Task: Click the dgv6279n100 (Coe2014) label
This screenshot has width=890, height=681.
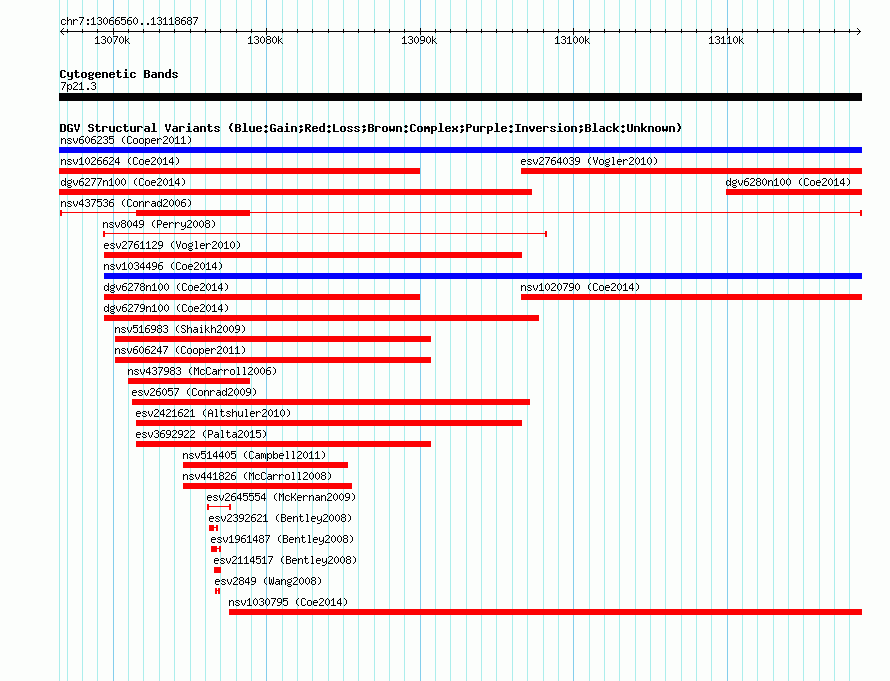Action: coord(166,308)
